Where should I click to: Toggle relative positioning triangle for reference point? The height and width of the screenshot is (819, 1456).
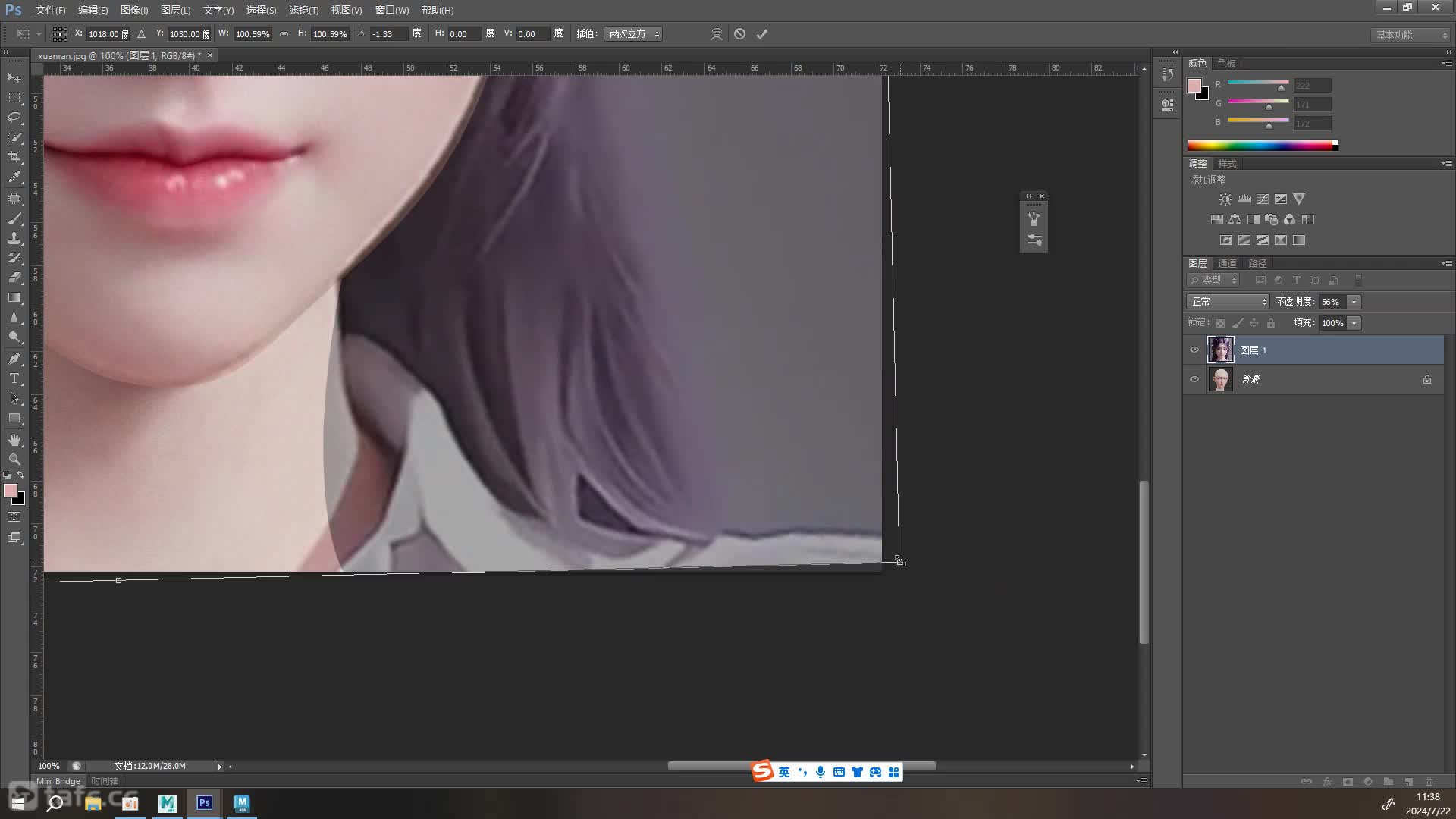[141, 34]
